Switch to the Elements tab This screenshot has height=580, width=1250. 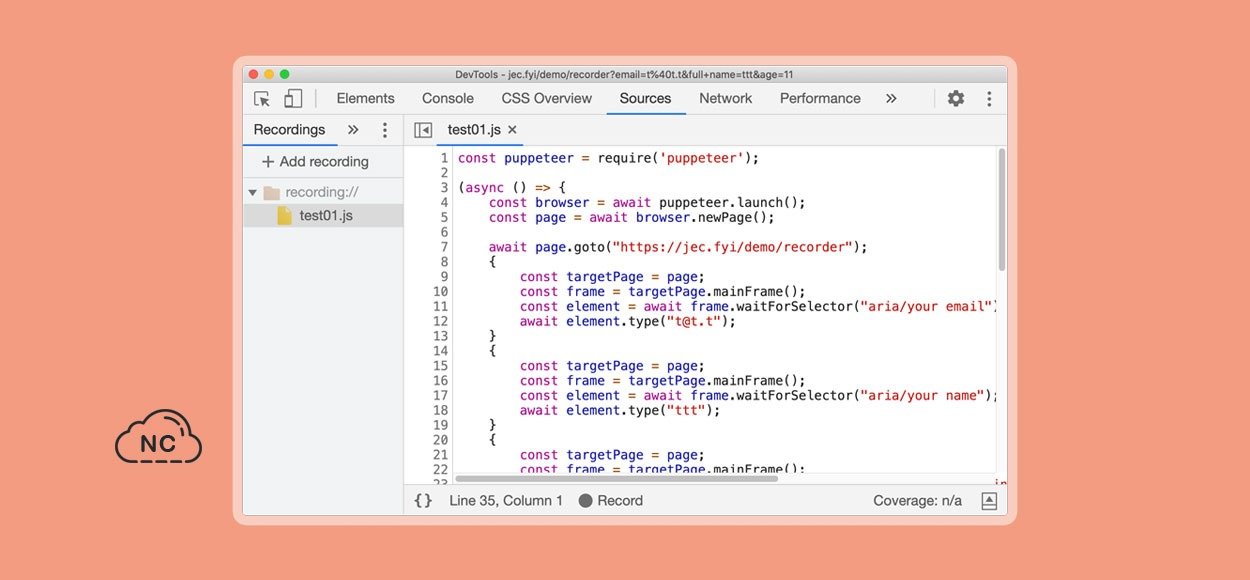tap(366, 98)
